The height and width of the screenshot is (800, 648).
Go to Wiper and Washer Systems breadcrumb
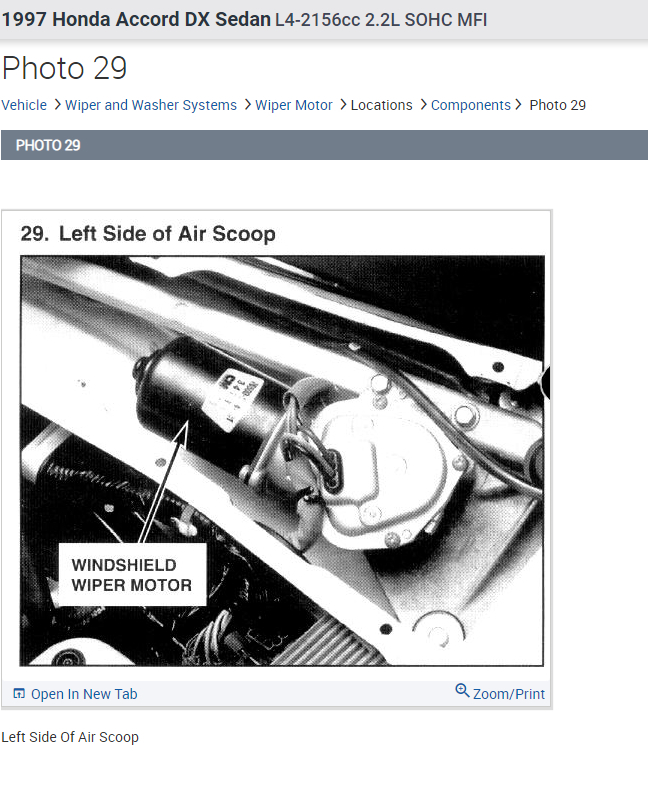(151, 105)
